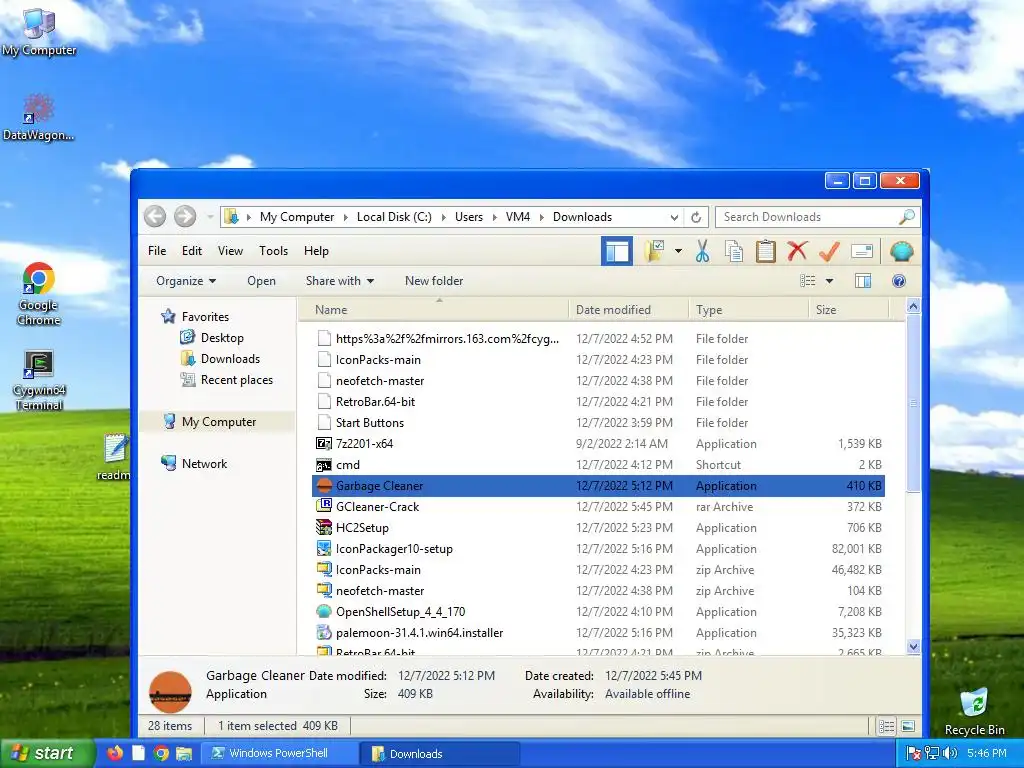Open the Open-Shell settings shell icon
Viewport: 1024px width, 768px height.
[902, 251]
